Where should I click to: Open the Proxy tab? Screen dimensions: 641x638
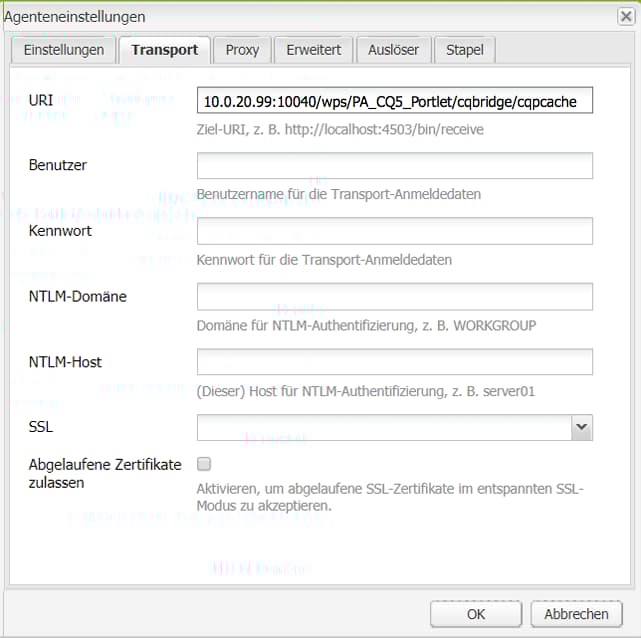pyautogui.click(x=242, y=50)
